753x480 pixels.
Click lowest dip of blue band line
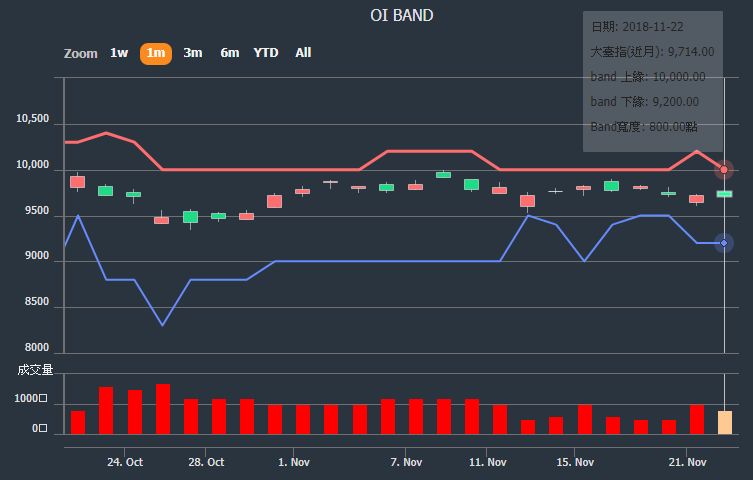click(x=162, y=325)
